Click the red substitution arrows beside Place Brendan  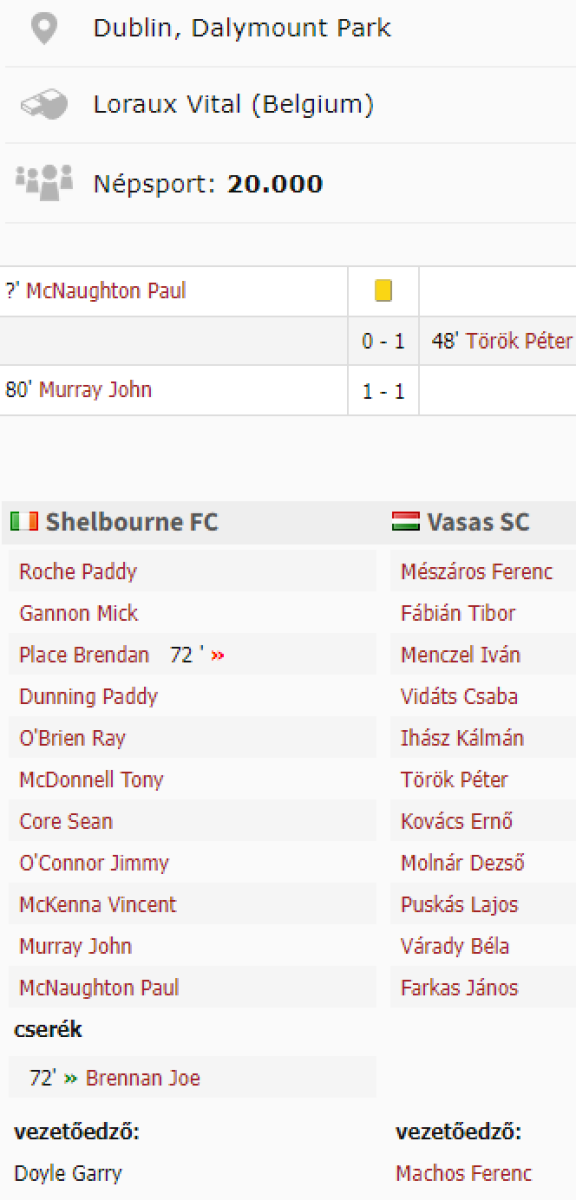click(x=217, y=656)
